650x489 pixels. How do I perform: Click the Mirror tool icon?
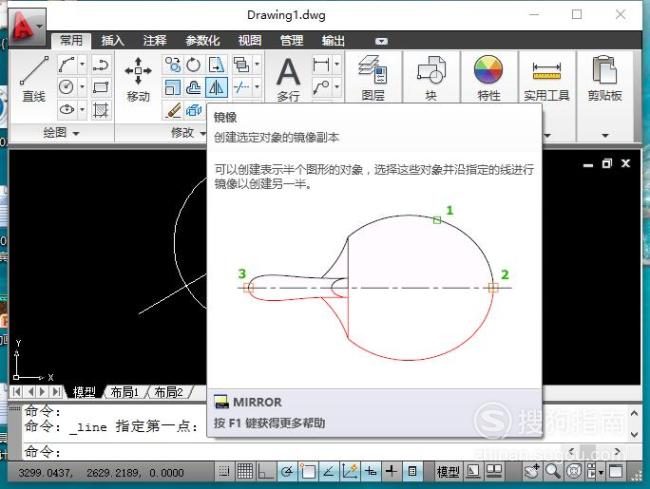point(216,87)
